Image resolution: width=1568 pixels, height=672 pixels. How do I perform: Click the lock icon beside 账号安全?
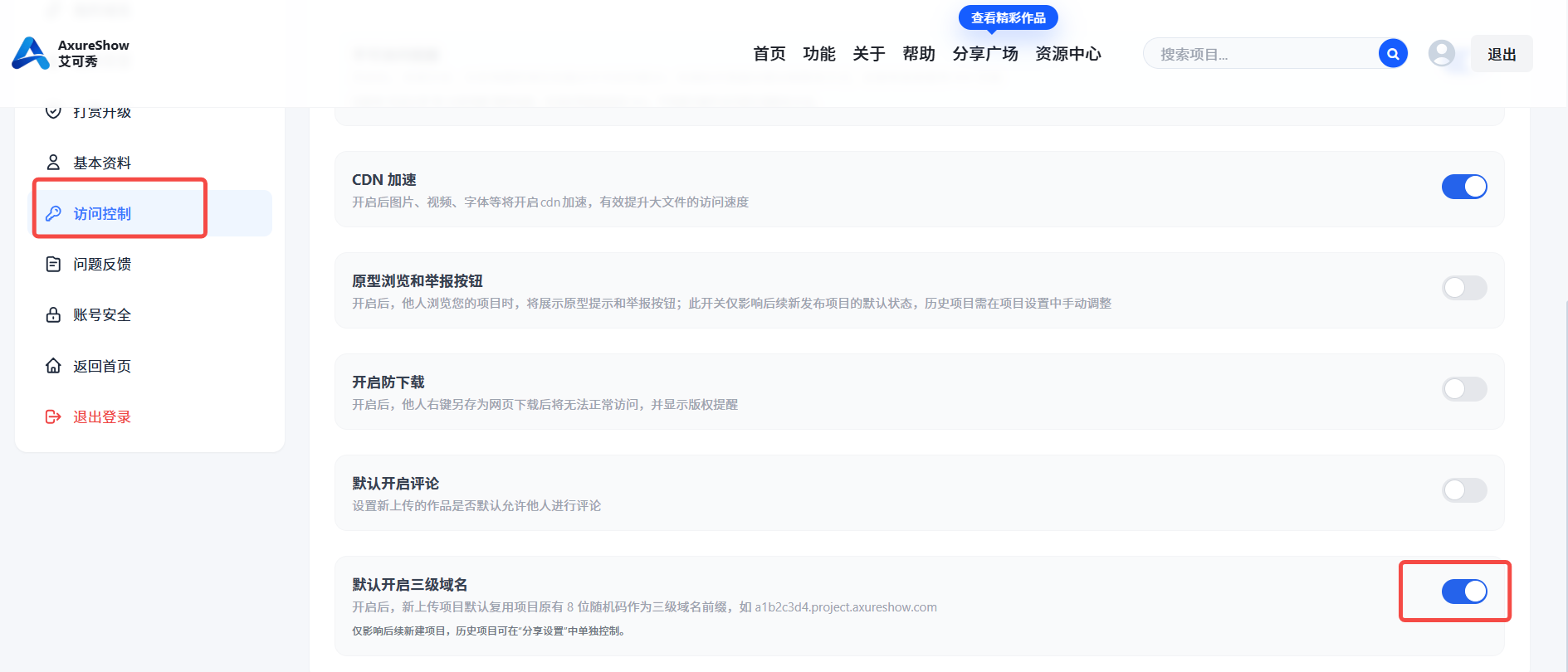coord(53,314)
